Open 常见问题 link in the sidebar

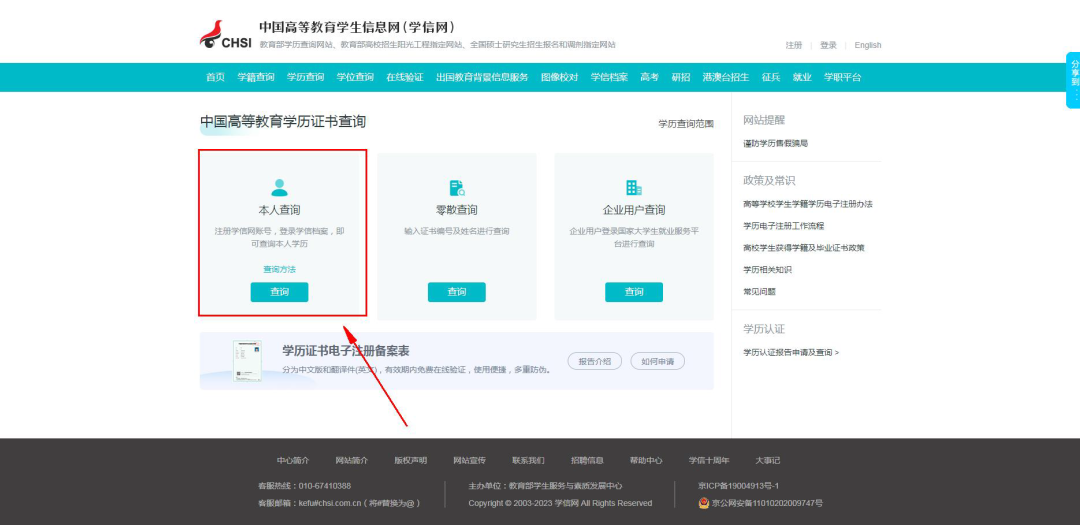click(x=759, y=292)
